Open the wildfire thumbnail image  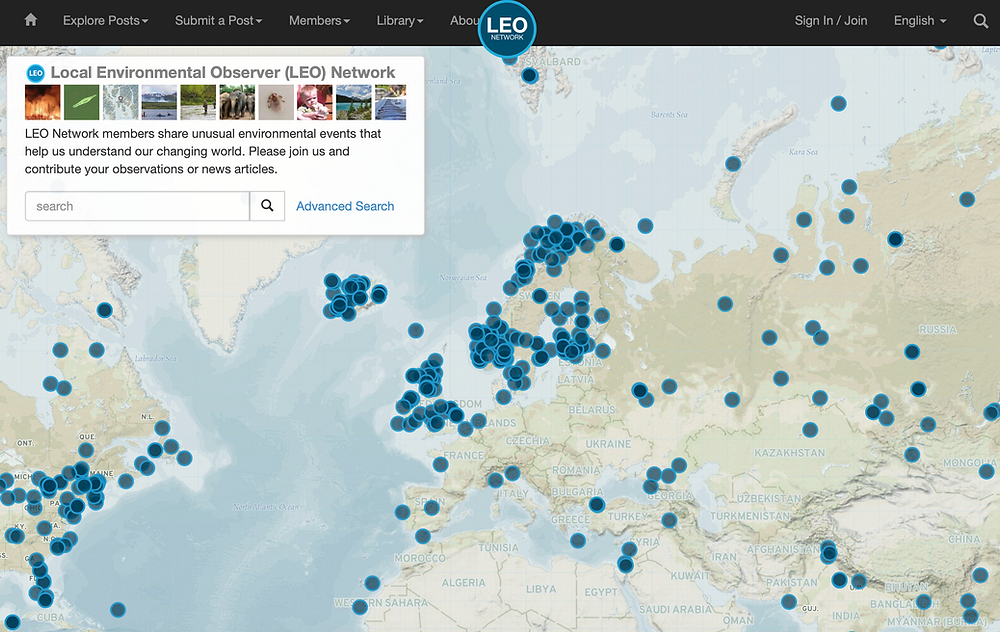coord(43,102)
